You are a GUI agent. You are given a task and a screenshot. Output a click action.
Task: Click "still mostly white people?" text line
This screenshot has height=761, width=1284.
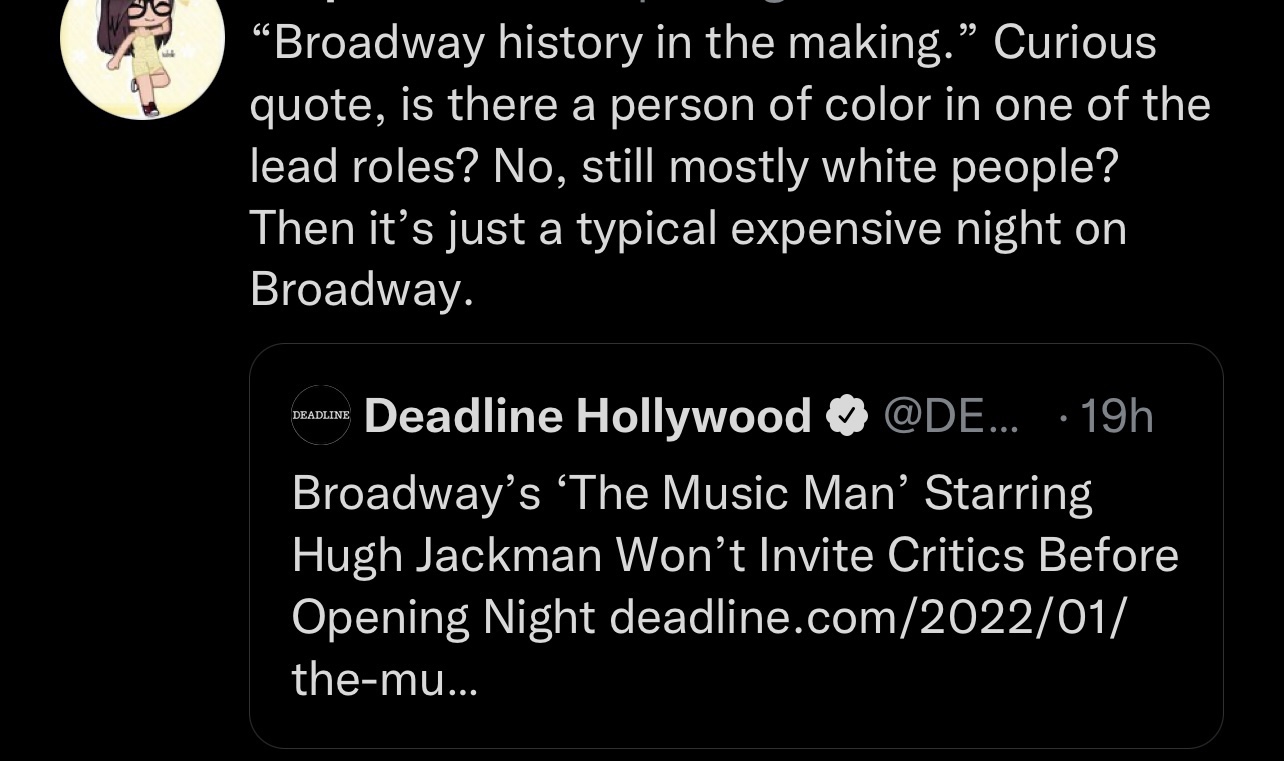849,167
